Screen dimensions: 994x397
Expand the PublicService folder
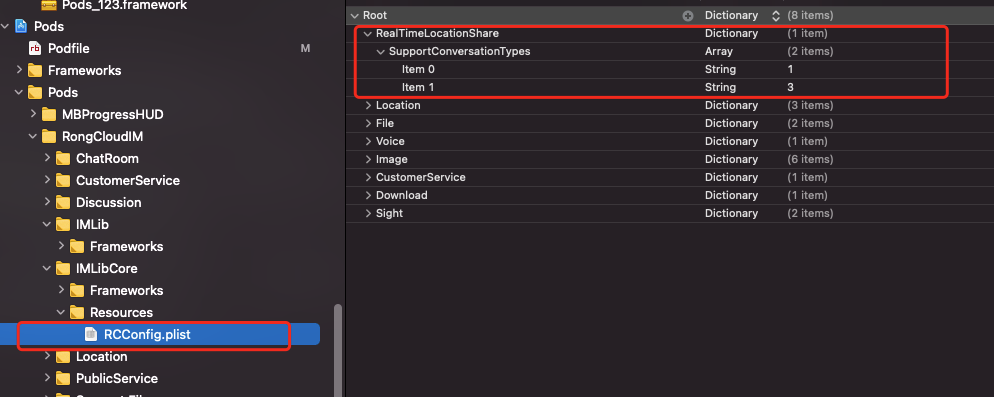click(48, 379)
